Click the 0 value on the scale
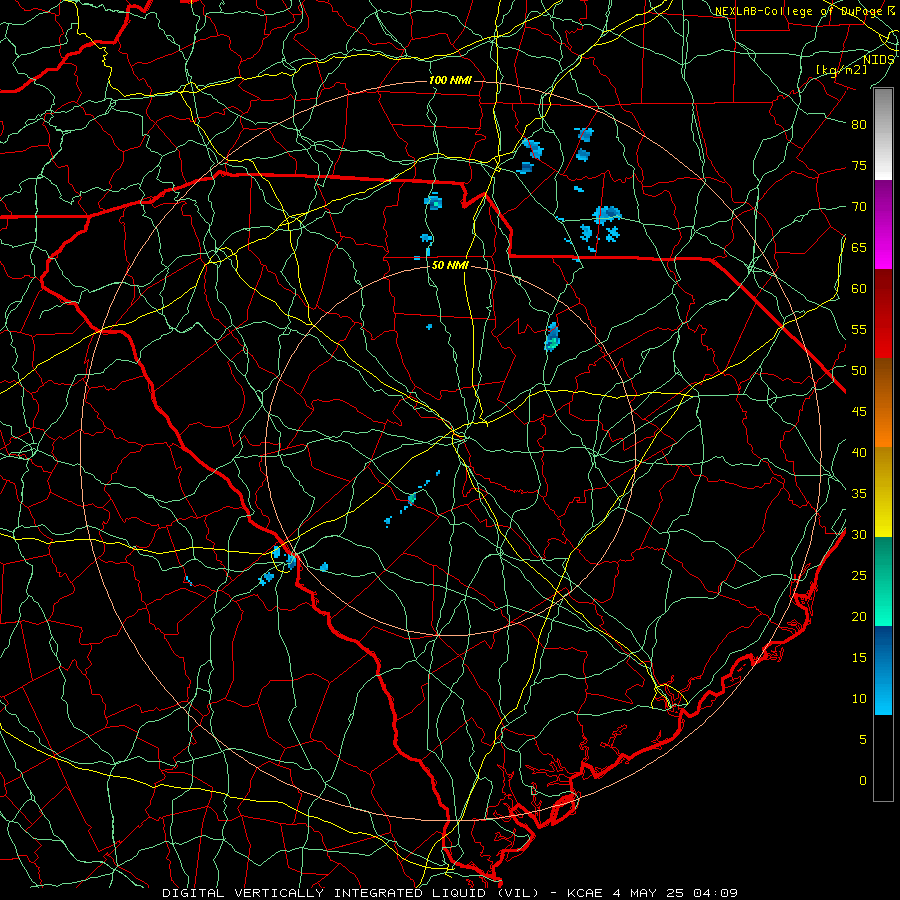Screen dimensions: 900x900 tap(863, 781)
